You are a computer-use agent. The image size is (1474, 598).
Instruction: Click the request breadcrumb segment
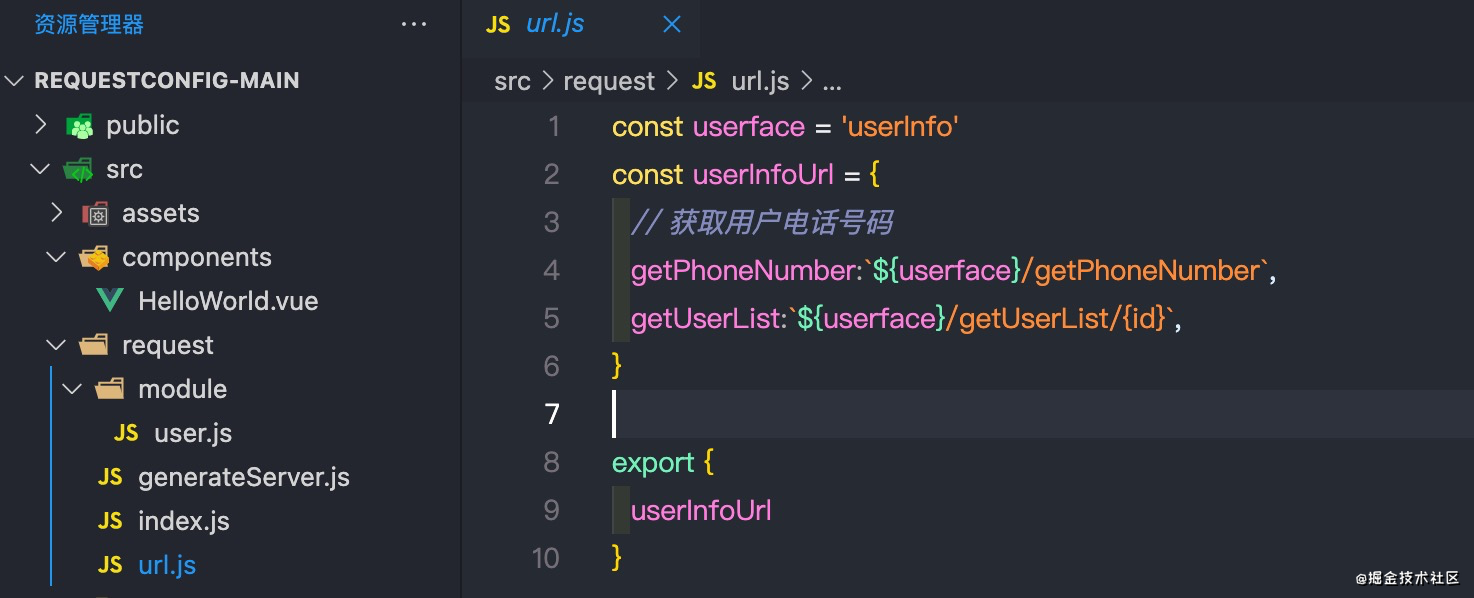(609, 81)
